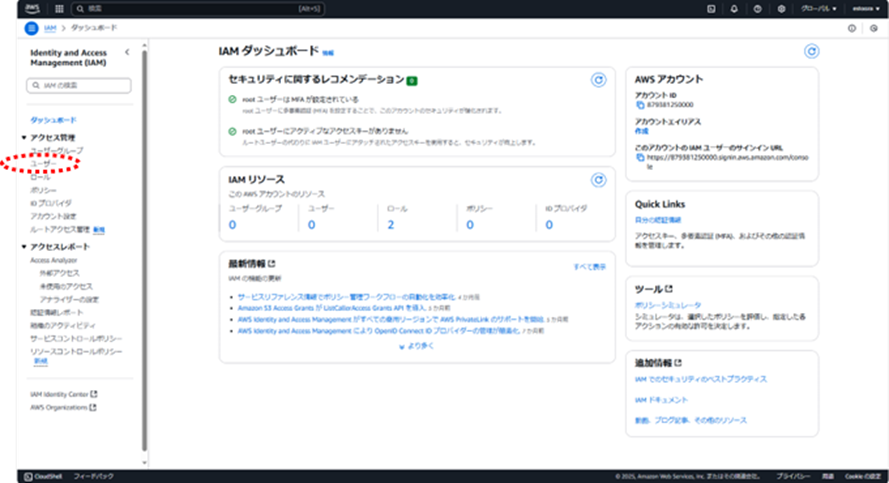
Task: Open IAM でのセキュリティのベストプラクティス link
Action: (701, 379)
